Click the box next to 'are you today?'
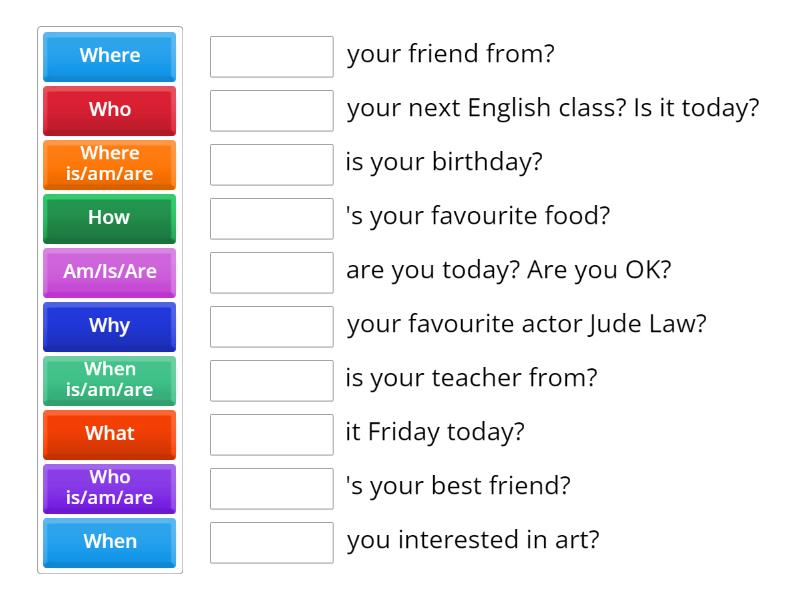Viewport: 800px width, 600px height. click(272, 272)
